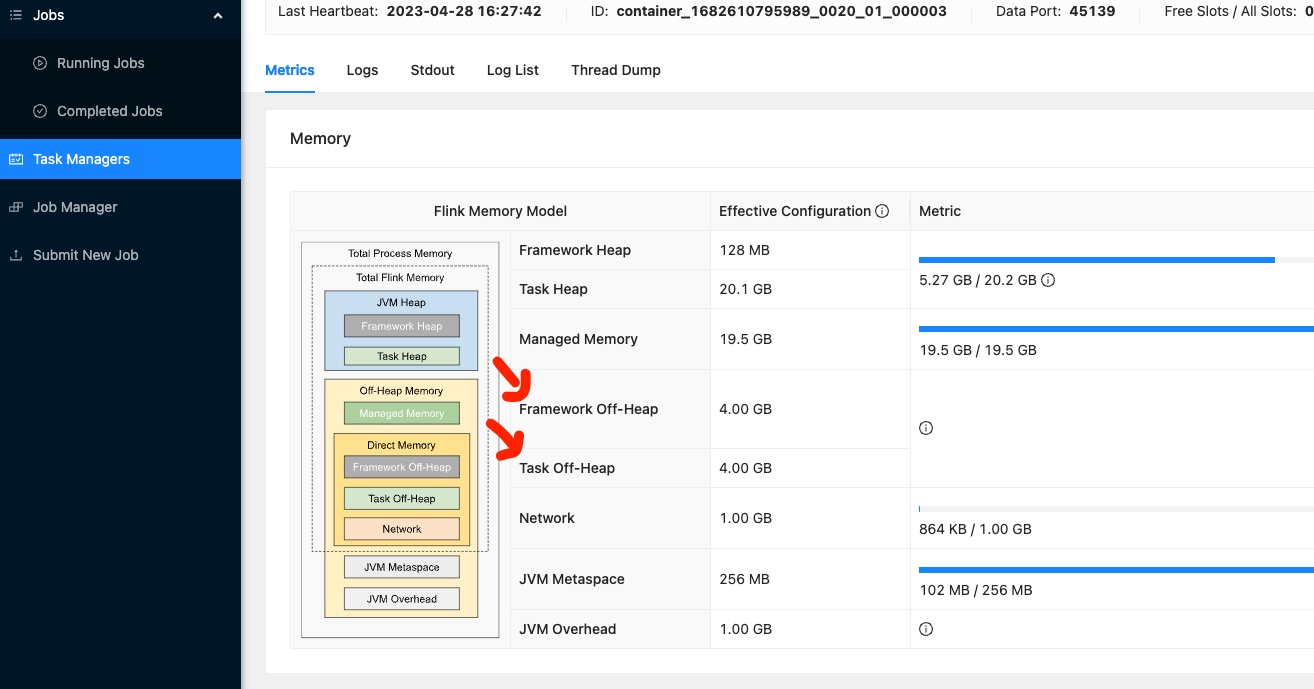Click the Completed Jobs checkmark icon

tap(40, 111)
